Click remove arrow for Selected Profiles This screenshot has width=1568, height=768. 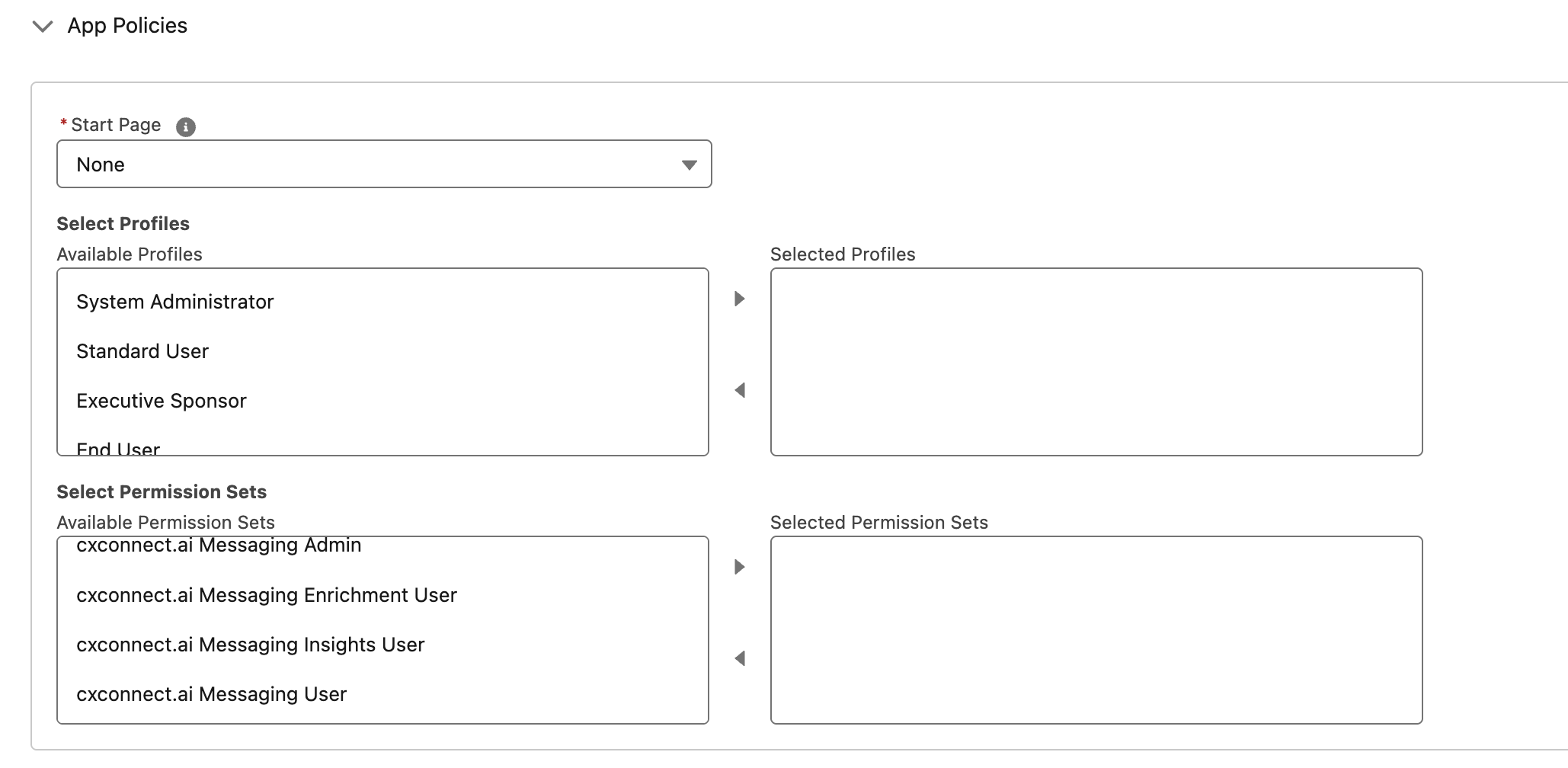pos(739,390)
